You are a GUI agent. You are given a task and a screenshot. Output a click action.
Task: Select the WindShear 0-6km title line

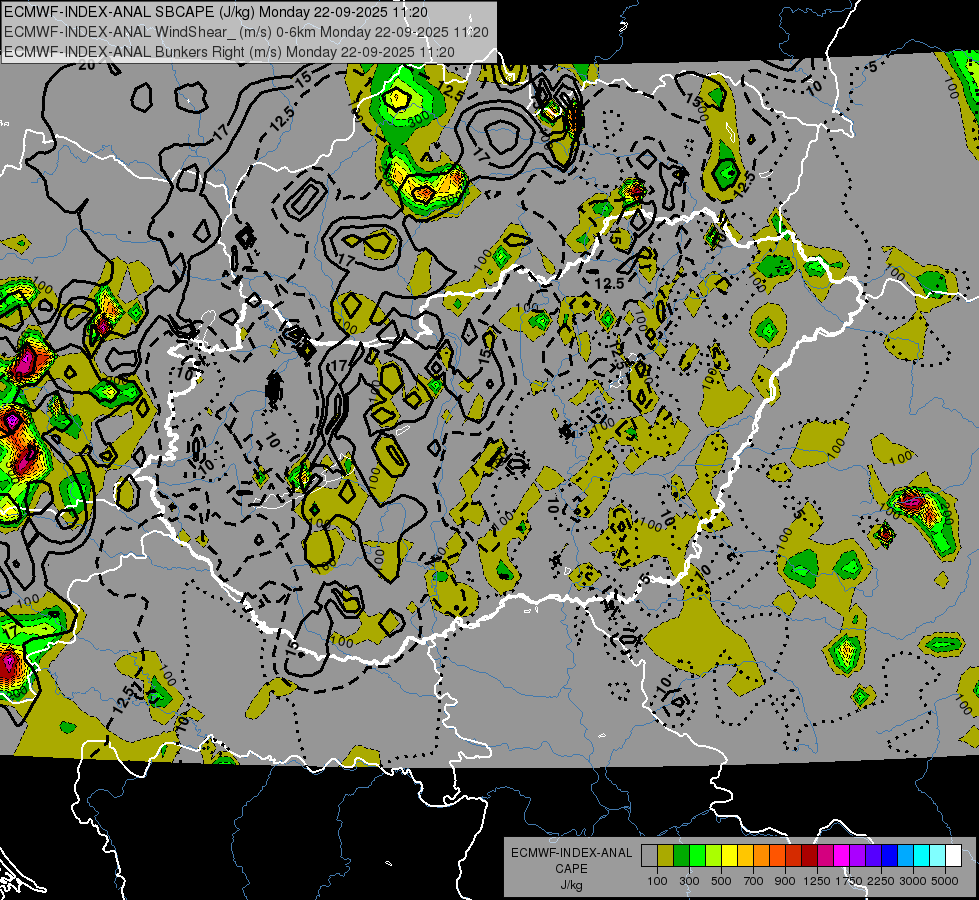tap(246, 31)
